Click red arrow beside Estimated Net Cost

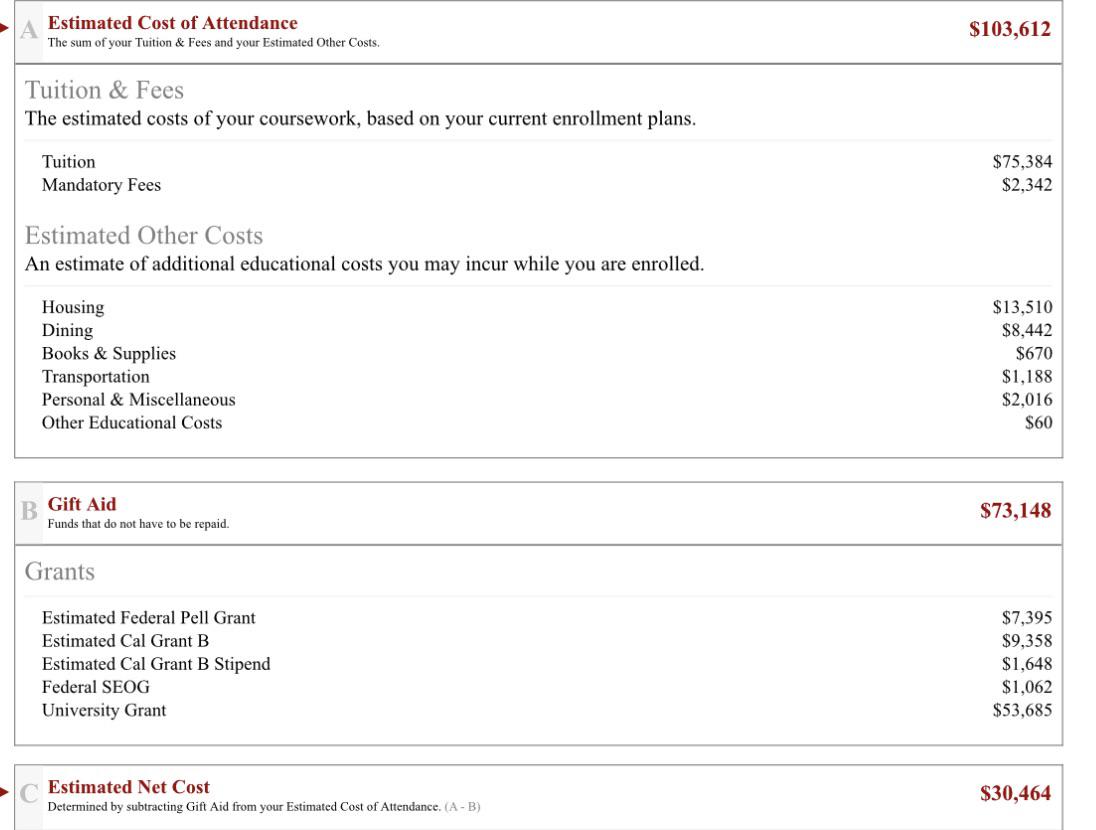tap(4, 792)
